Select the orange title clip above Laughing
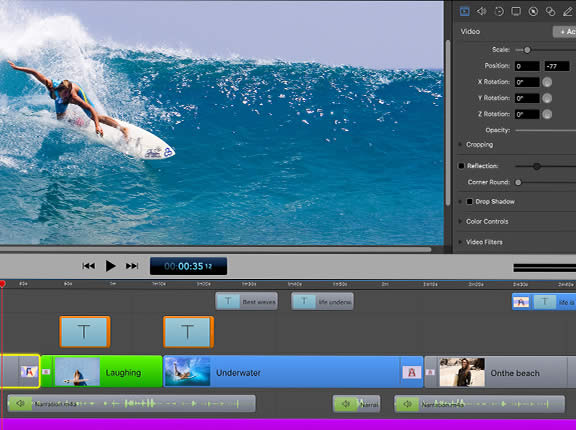 85,332
